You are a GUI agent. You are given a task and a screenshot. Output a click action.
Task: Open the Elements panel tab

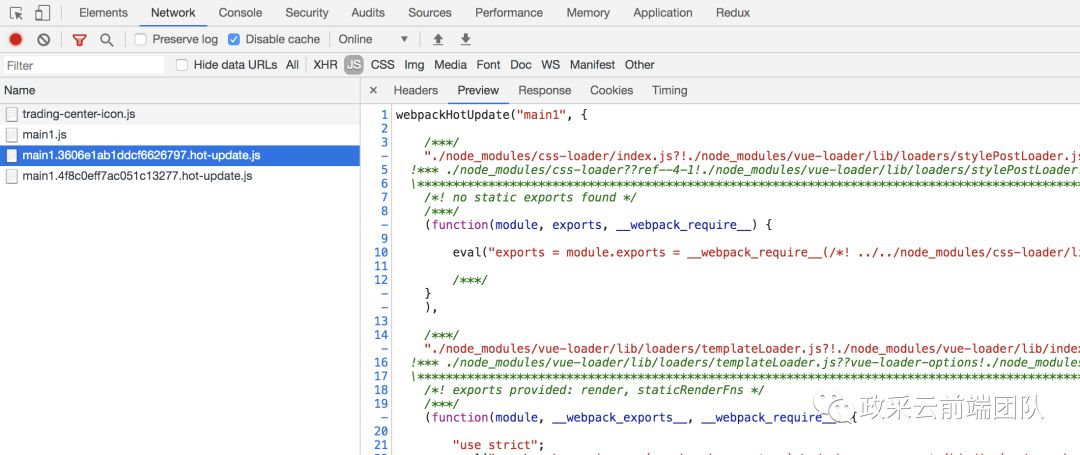(x=103, y=12)
